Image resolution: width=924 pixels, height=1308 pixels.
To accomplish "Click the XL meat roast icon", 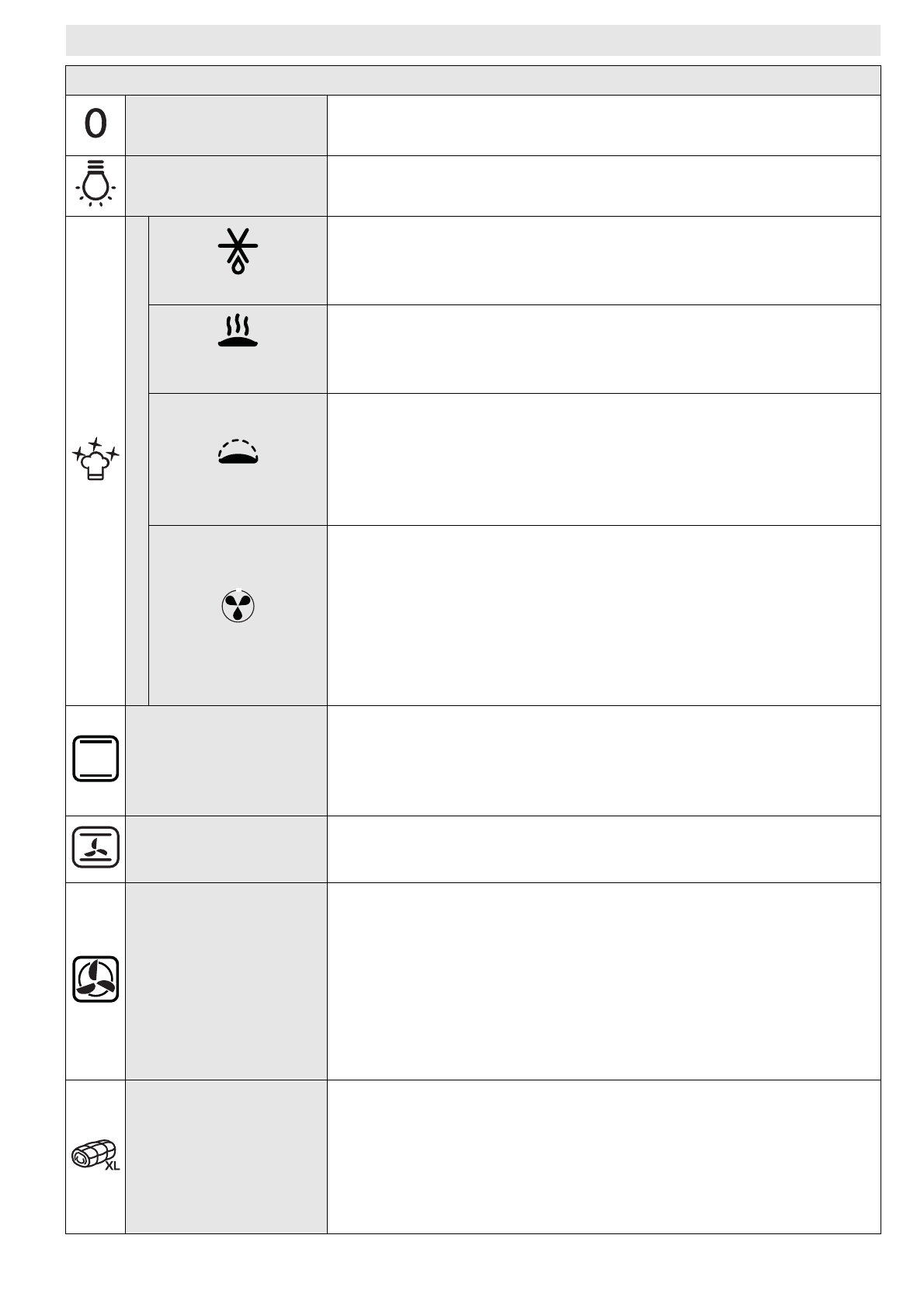I will [96, 1155].
